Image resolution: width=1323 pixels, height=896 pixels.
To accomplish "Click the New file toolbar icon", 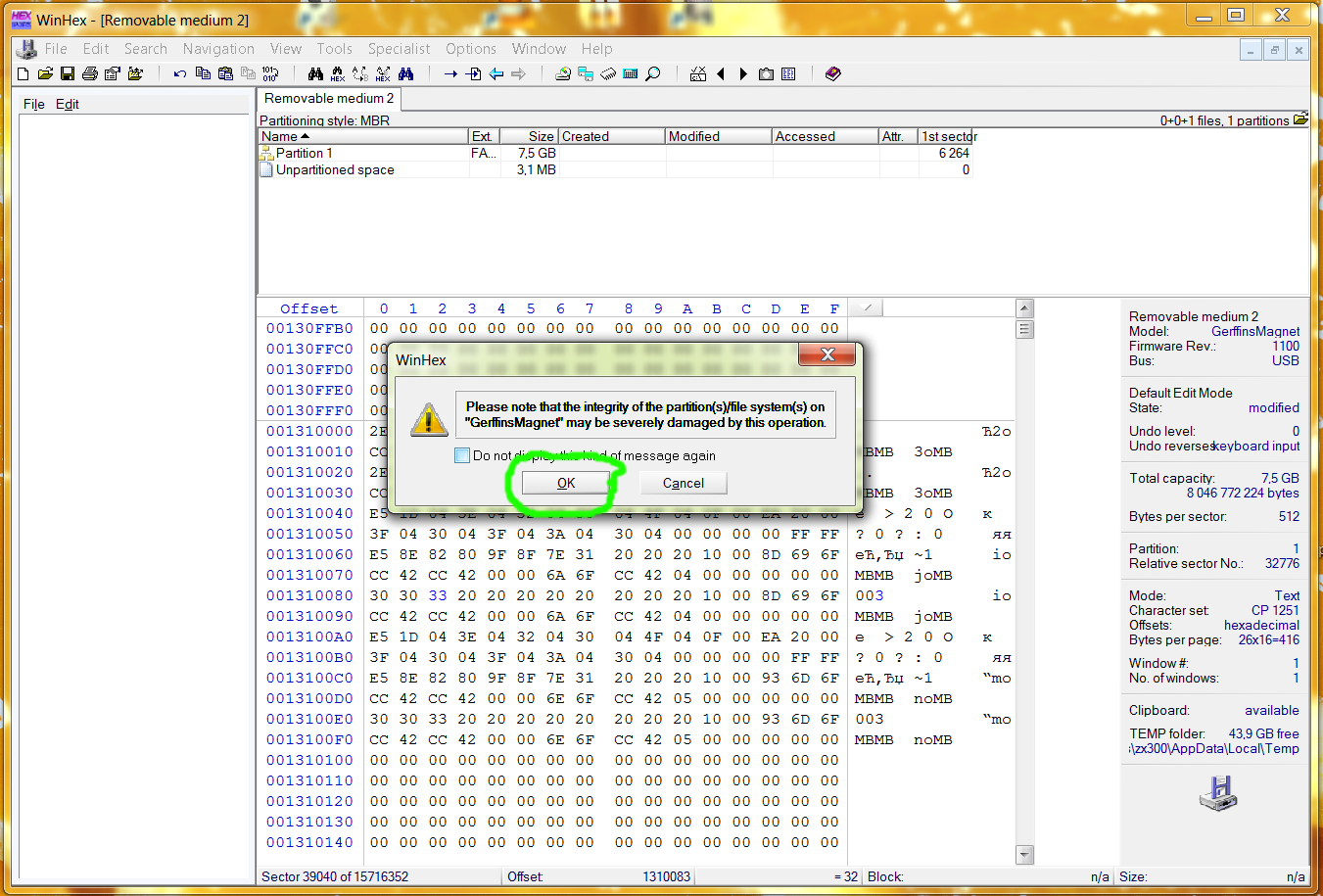I will pos(23,73).
